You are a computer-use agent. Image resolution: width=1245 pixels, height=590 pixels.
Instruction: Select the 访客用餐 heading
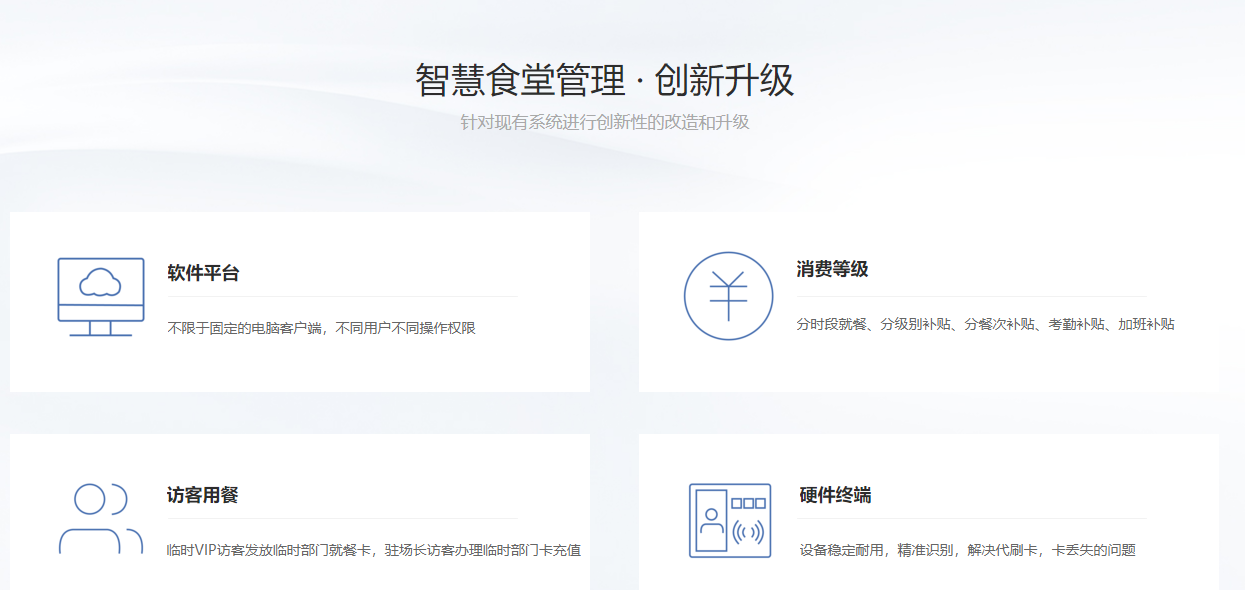[x=203, y=495]
